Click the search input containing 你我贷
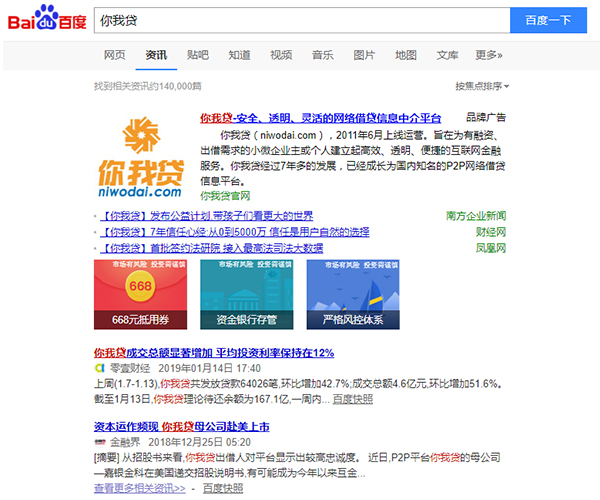This screenshot has width=600, height=500. 300,21
